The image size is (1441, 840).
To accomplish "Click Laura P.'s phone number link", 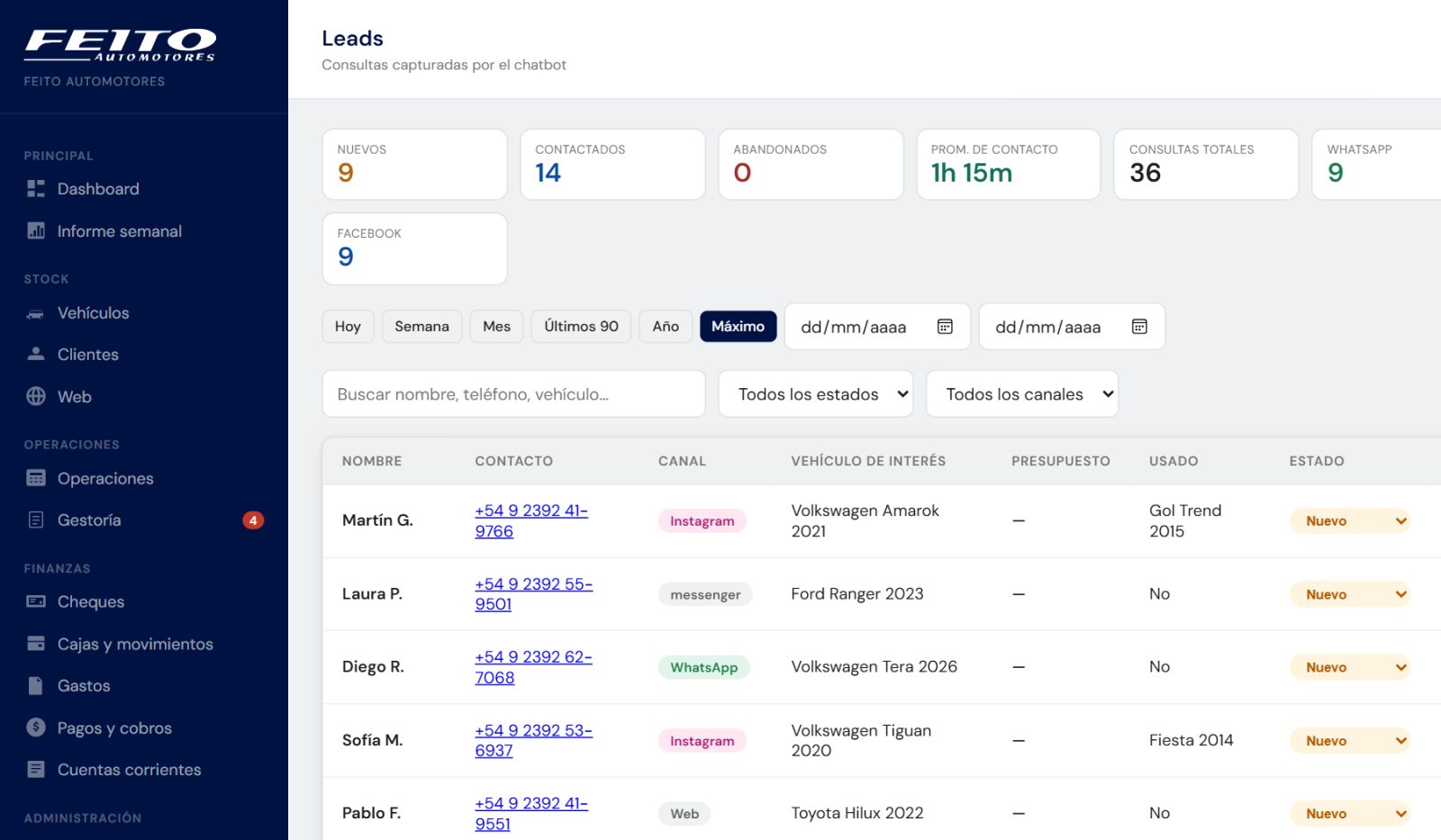I will click(533, 594).
